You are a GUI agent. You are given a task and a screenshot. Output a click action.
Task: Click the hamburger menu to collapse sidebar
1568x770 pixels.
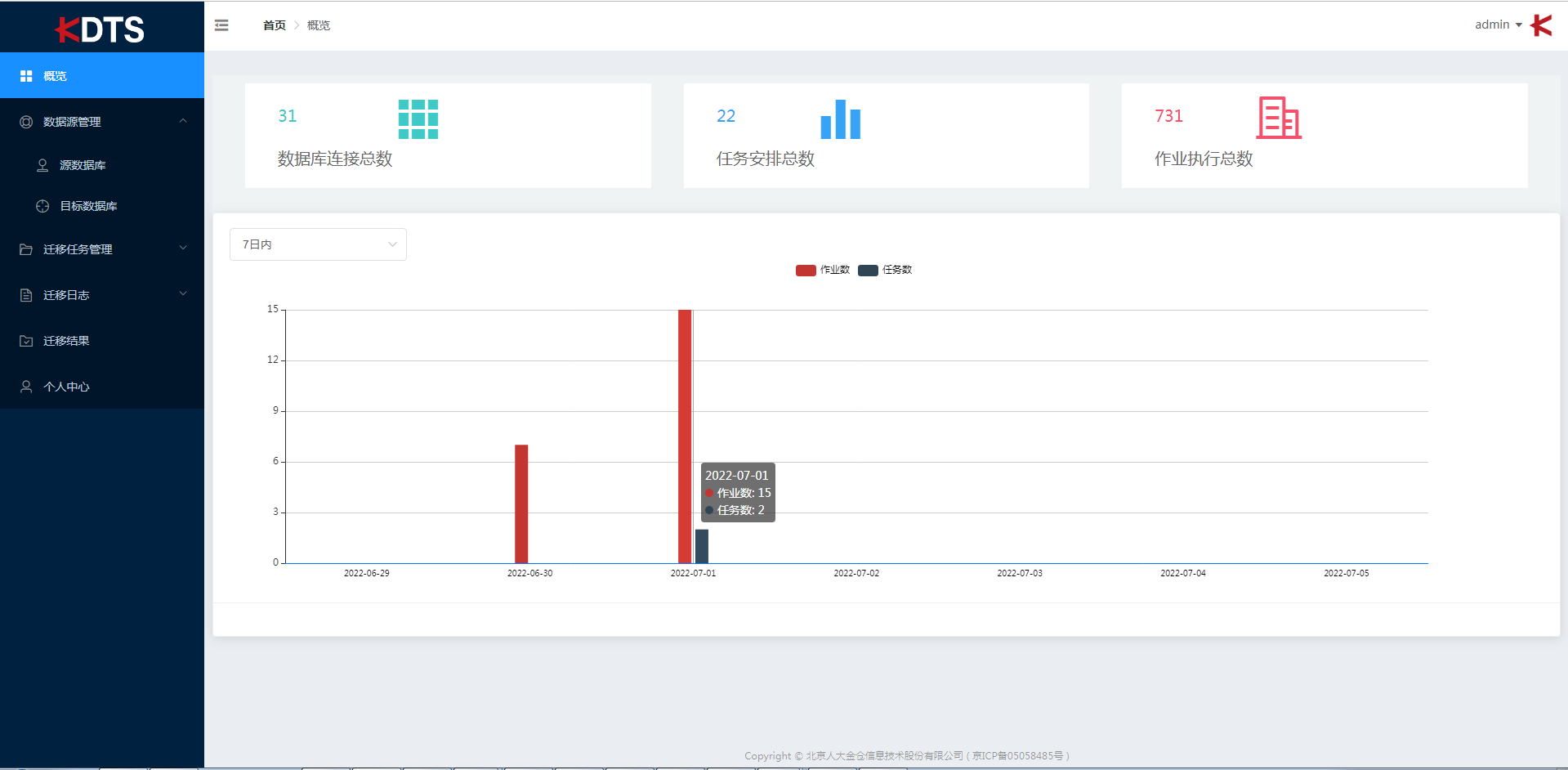tap(221, 25)
